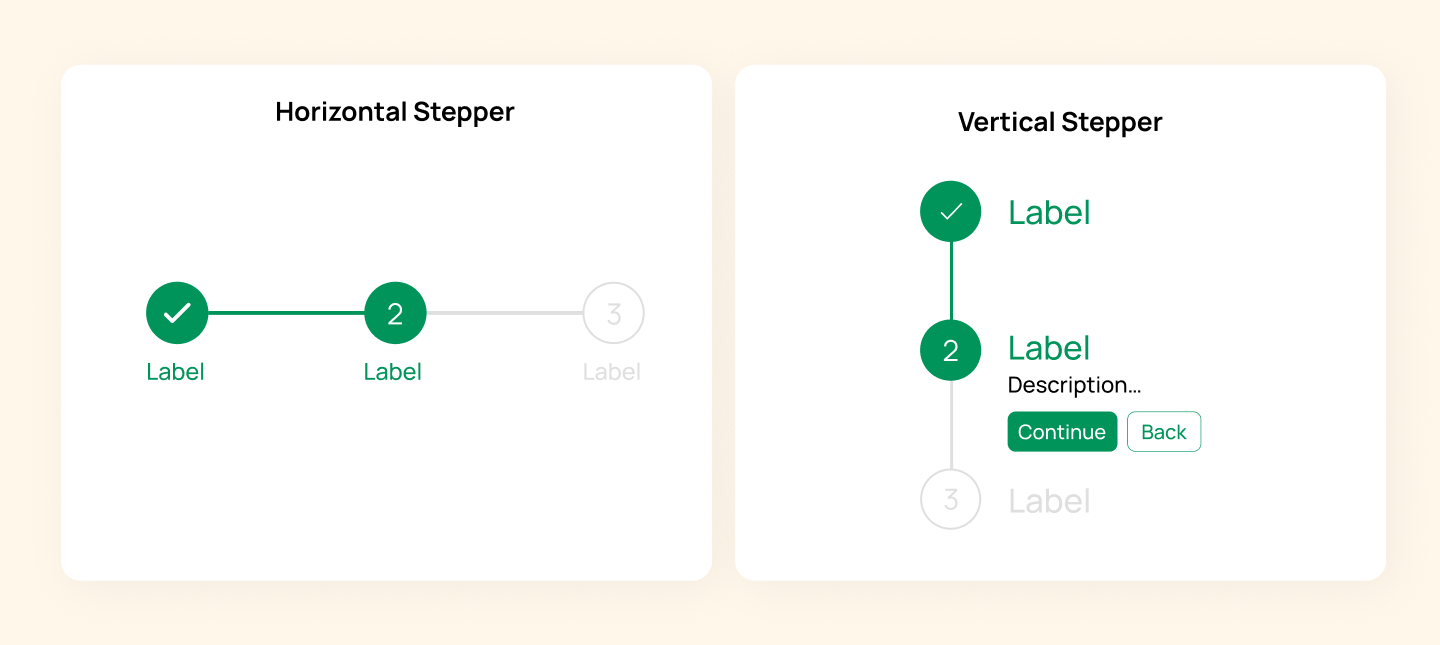Click the number 2 inside the horizontal stepper circle
The image size is (1440, 645).
coord(394,312)
